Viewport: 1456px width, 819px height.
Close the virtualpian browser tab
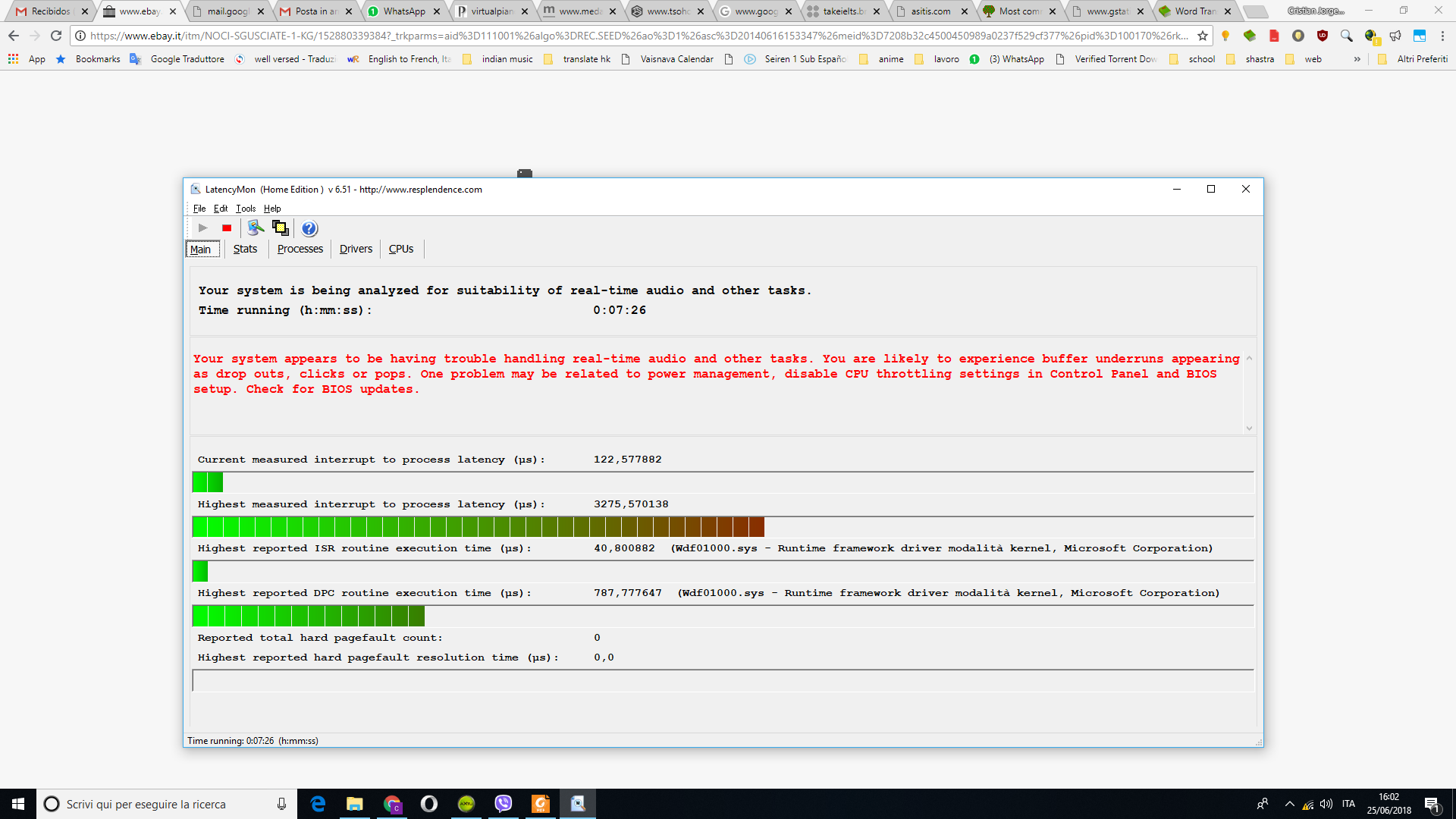pos(525,11)
